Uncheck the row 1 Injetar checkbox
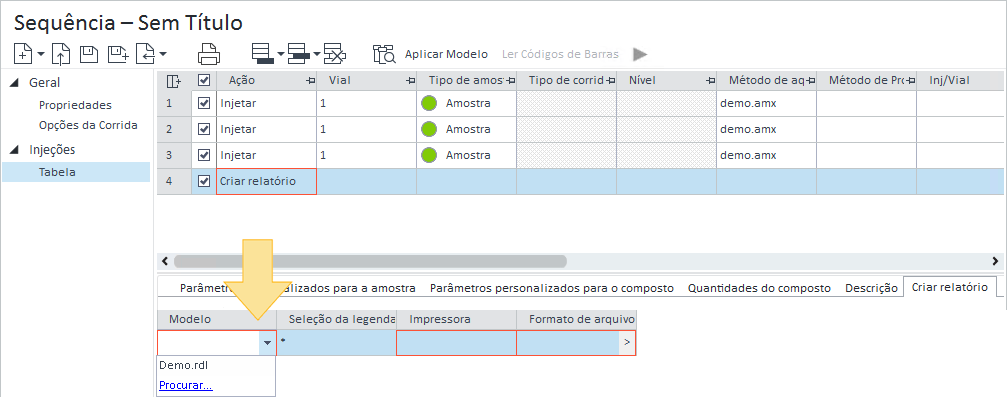The height and width of the screenshot is (397, 1007). 204,103
